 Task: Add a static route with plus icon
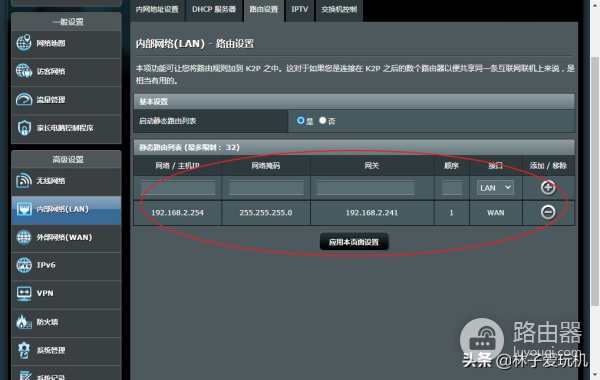point(548,188)
